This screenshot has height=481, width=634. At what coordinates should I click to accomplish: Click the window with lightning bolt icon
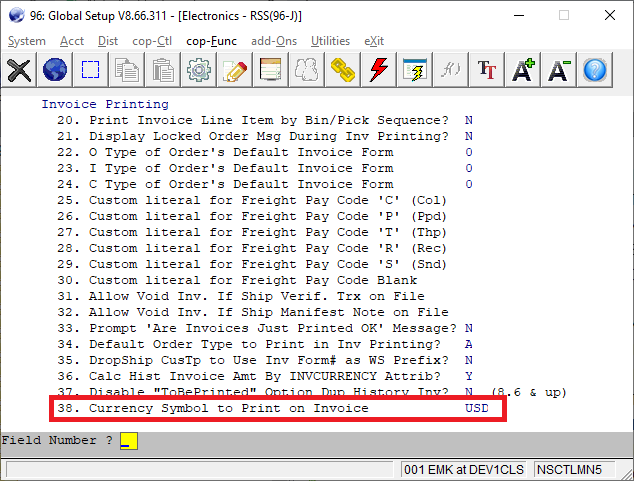point(415,70)
